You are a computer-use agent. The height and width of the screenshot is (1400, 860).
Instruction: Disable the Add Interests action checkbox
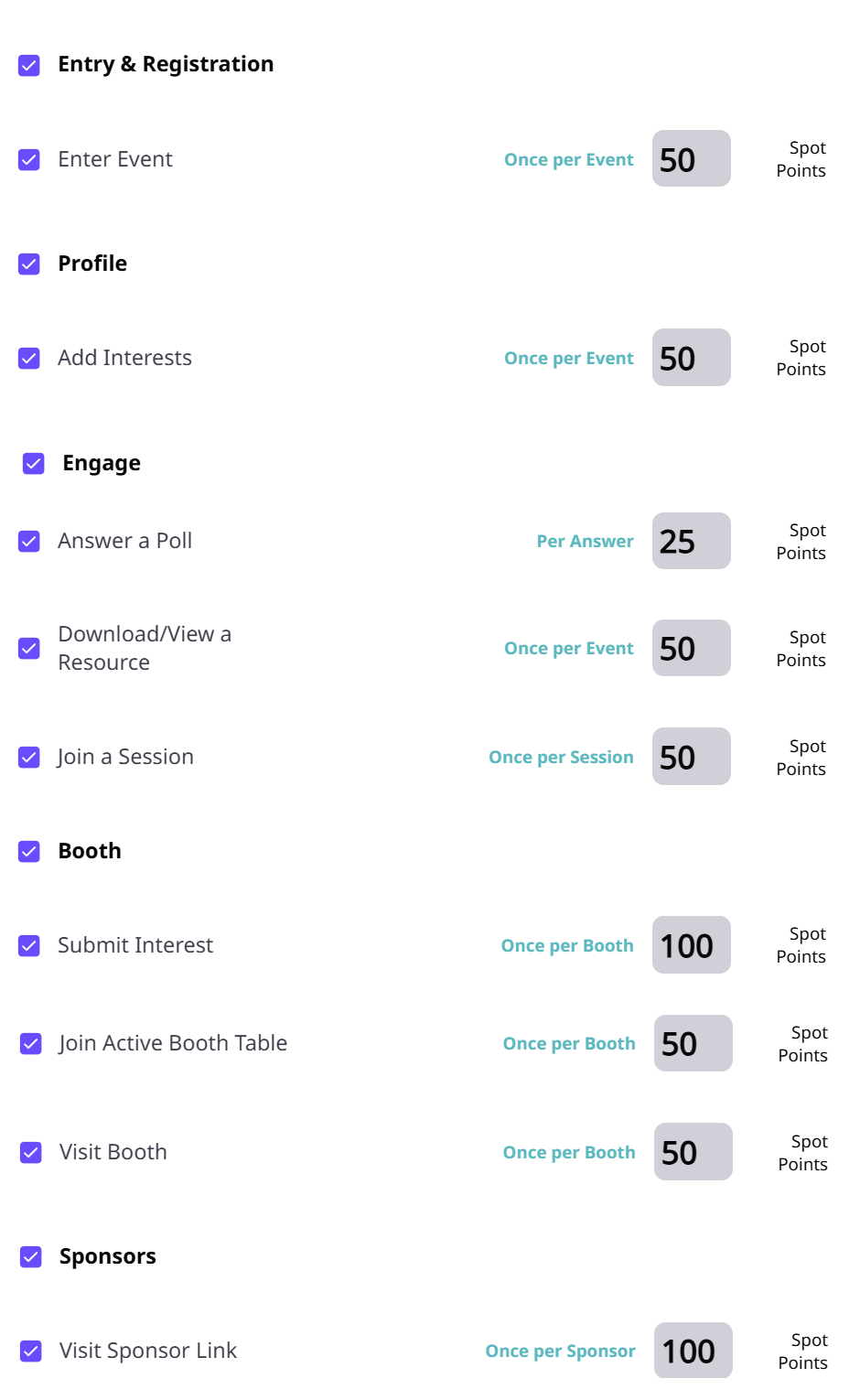29,359
